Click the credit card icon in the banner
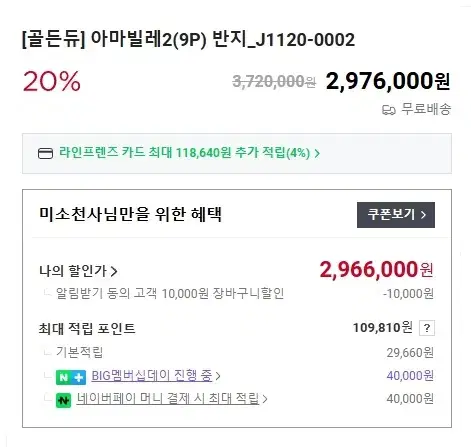The height and width of the screenshot is (447, 471). (x=45, y=154)
